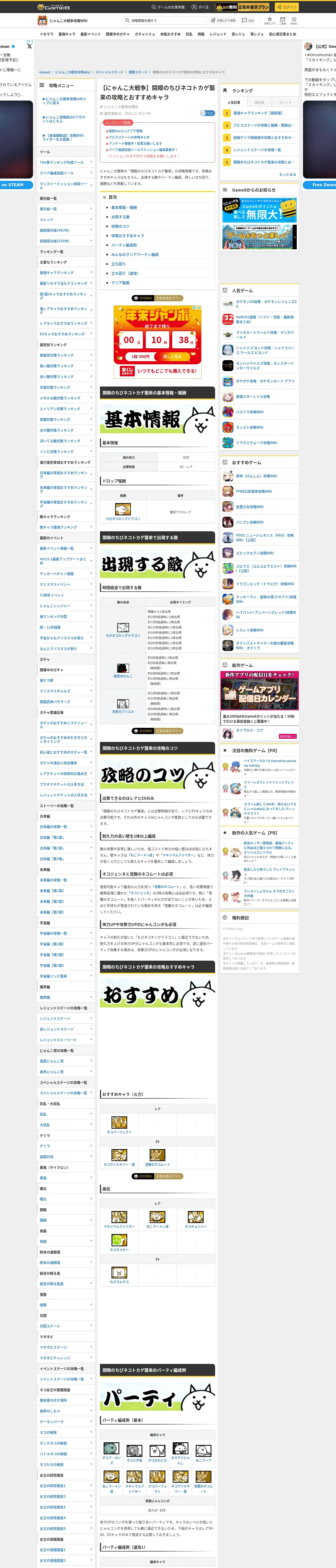Select 最新イベント in top navigation
336x1568 pixels.
[x=90, y=34]
